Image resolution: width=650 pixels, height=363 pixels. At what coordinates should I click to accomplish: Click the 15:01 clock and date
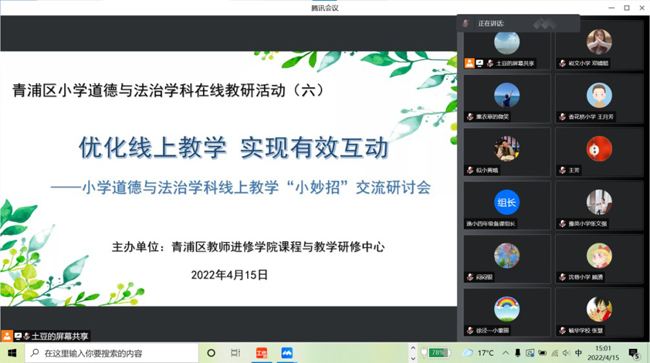click(x=603, y=353)
